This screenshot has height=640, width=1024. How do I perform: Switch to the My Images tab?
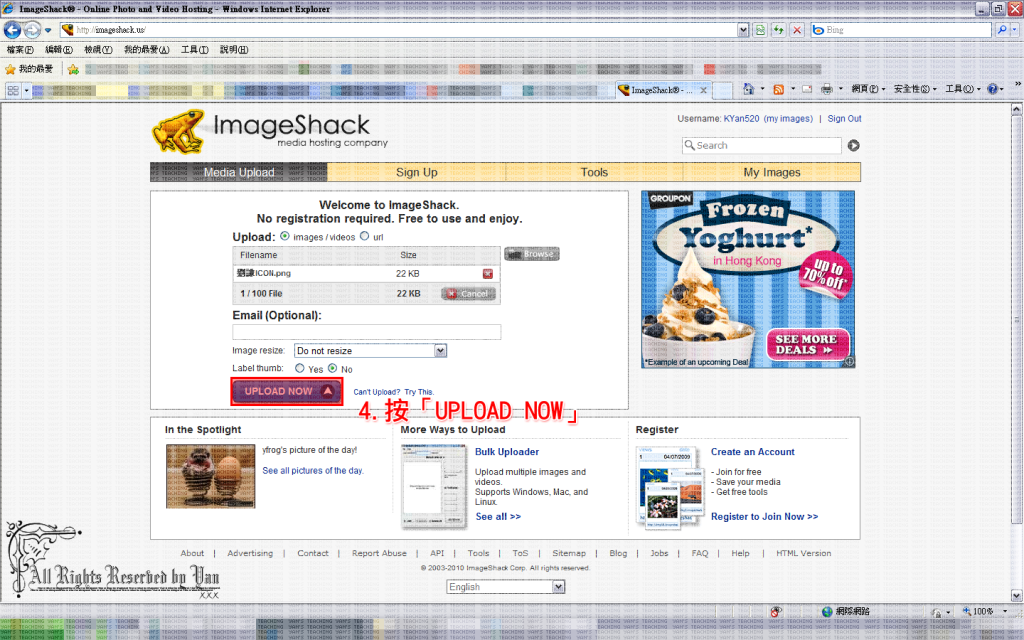coord(772,172)
